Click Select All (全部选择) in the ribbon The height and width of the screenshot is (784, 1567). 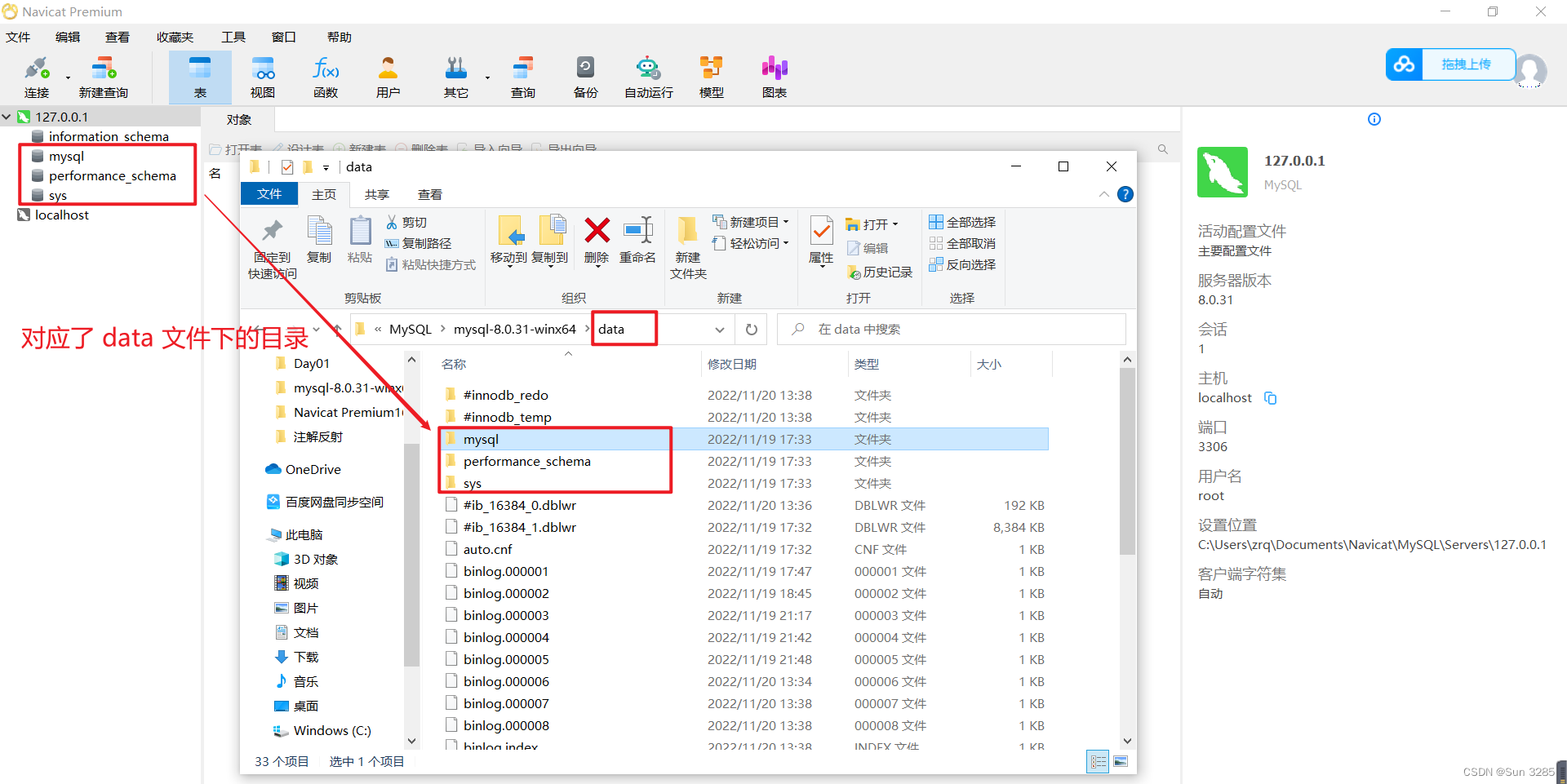[x=962, y=222]
